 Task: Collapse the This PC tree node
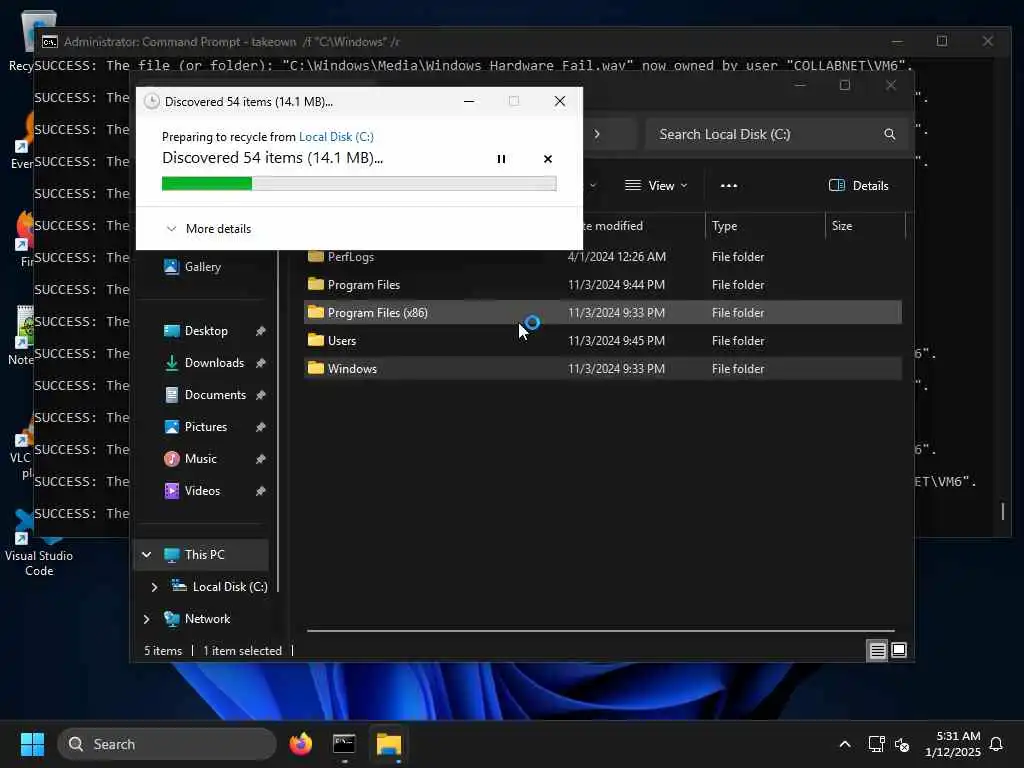(x=146, y=554)
